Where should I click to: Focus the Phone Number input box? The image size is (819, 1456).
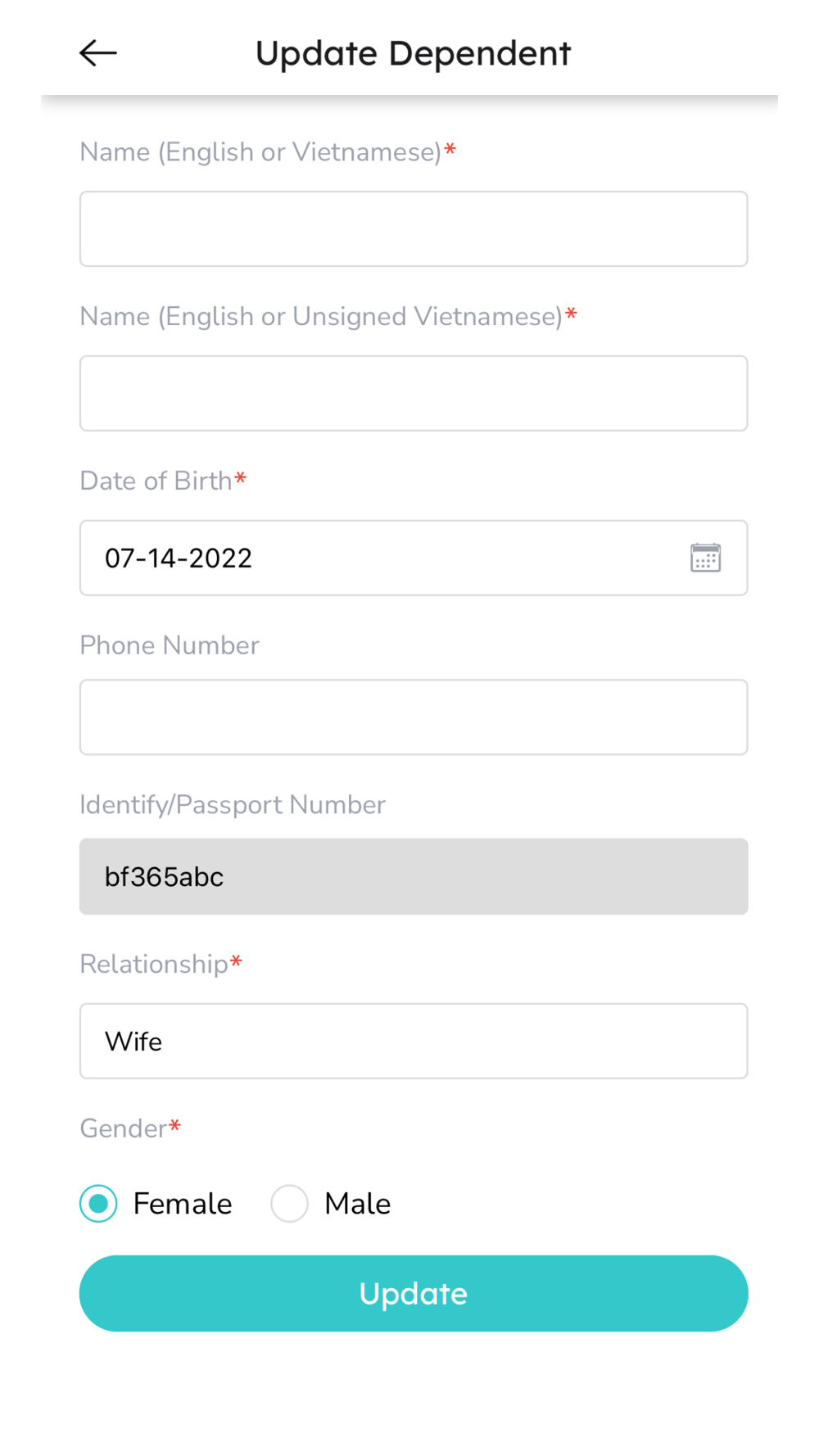[413, 717]
